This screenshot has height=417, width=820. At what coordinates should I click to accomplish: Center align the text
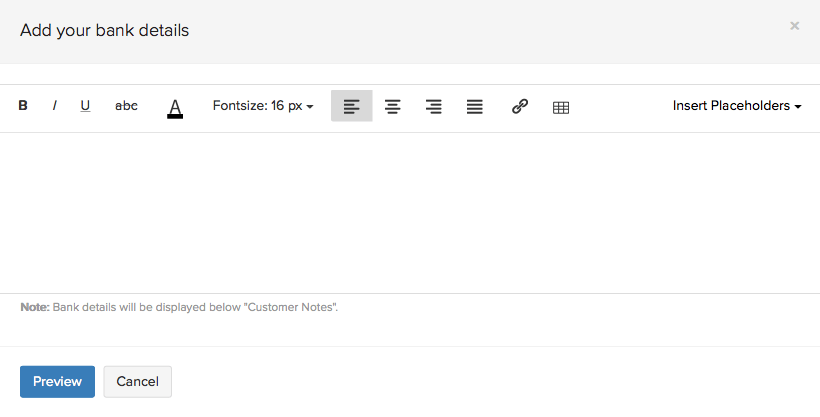(393, 106)
